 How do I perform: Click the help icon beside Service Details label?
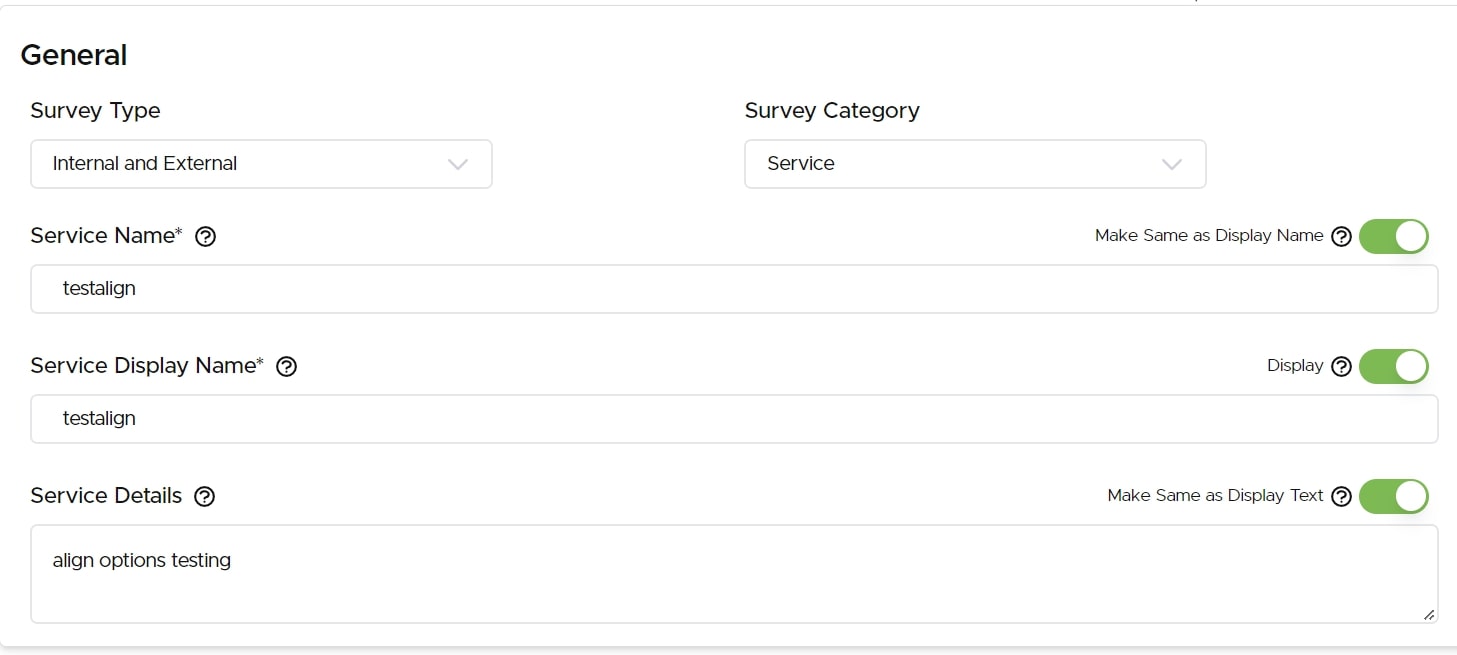point(205,497)
